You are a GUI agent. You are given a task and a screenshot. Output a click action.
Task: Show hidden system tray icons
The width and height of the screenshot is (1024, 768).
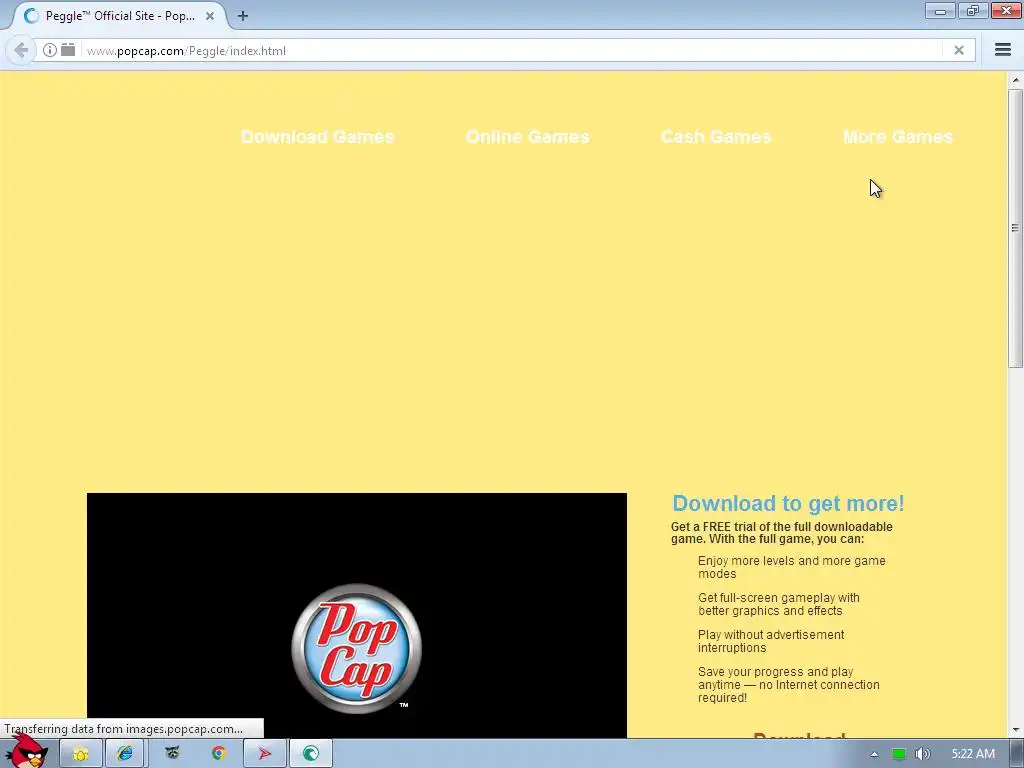pos(874,754)
